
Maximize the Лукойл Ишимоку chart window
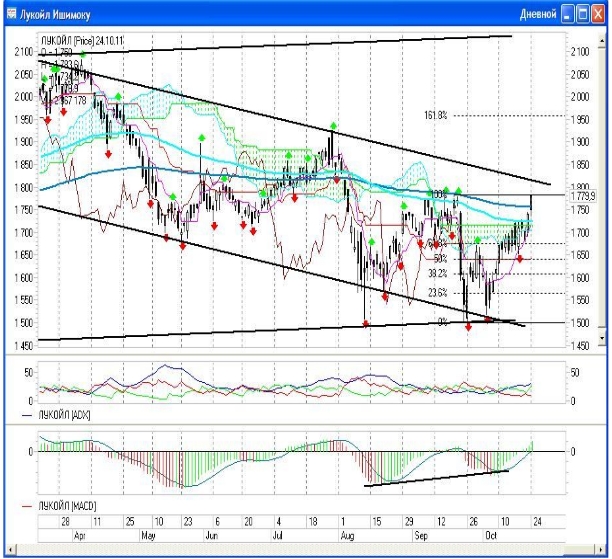pos(583,14)
